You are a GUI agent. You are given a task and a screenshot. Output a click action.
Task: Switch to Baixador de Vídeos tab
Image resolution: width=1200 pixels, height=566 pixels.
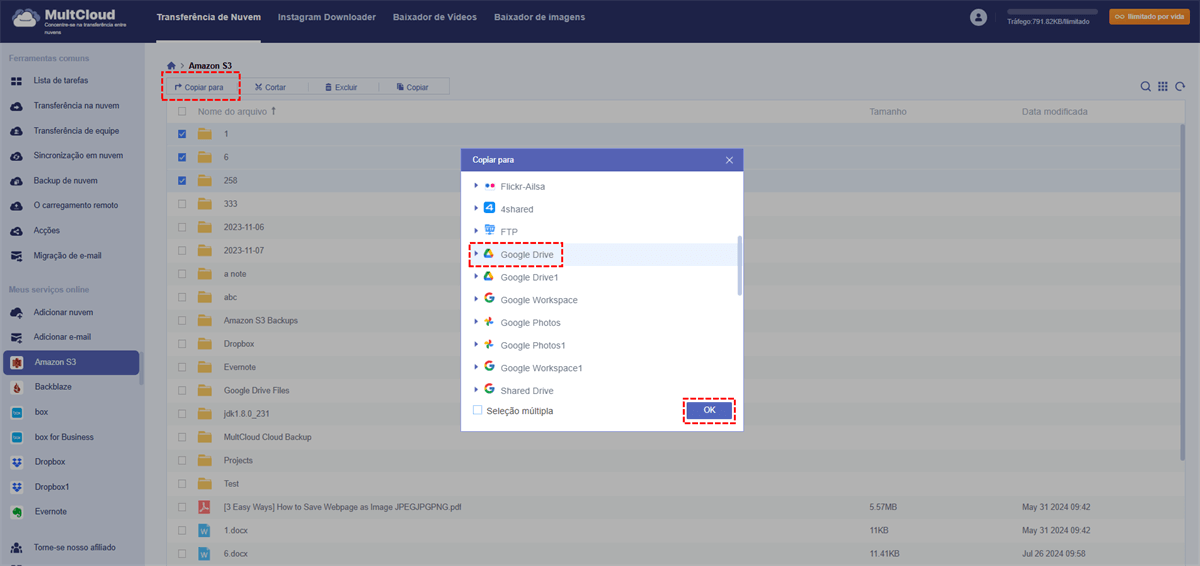[435, 18]
